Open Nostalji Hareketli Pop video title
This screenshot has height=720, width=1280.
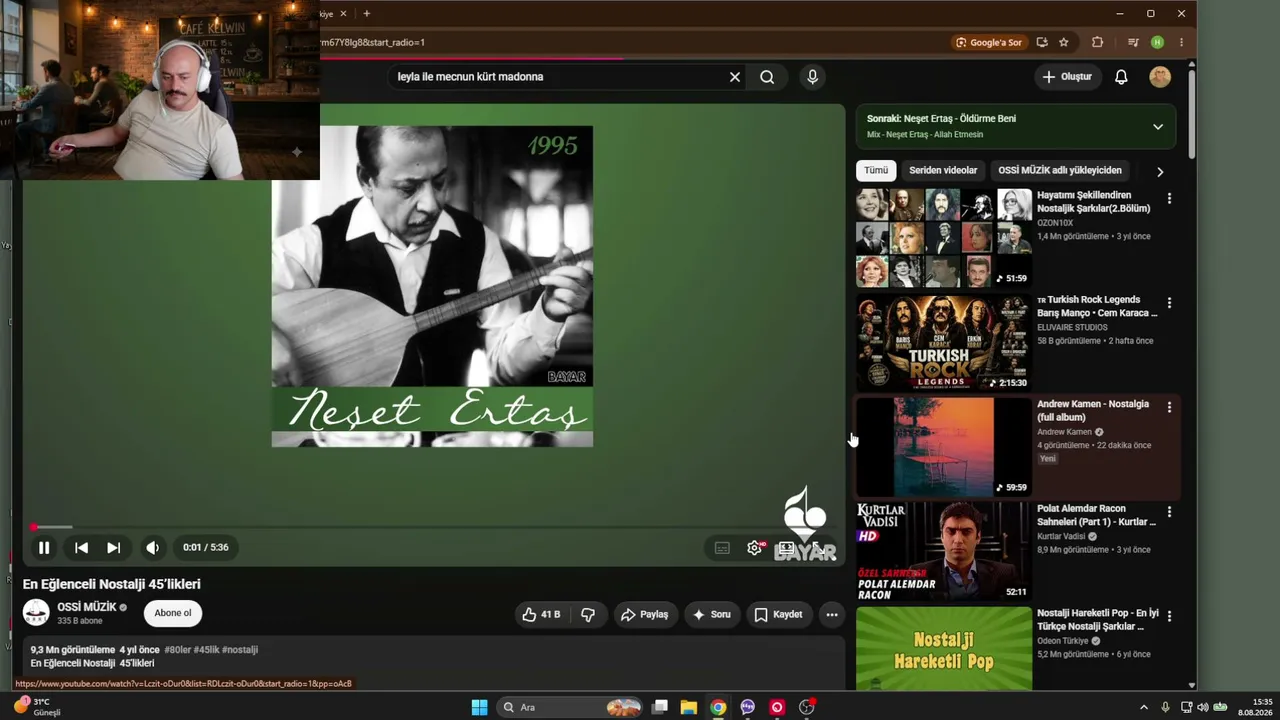coord(1098,620)
